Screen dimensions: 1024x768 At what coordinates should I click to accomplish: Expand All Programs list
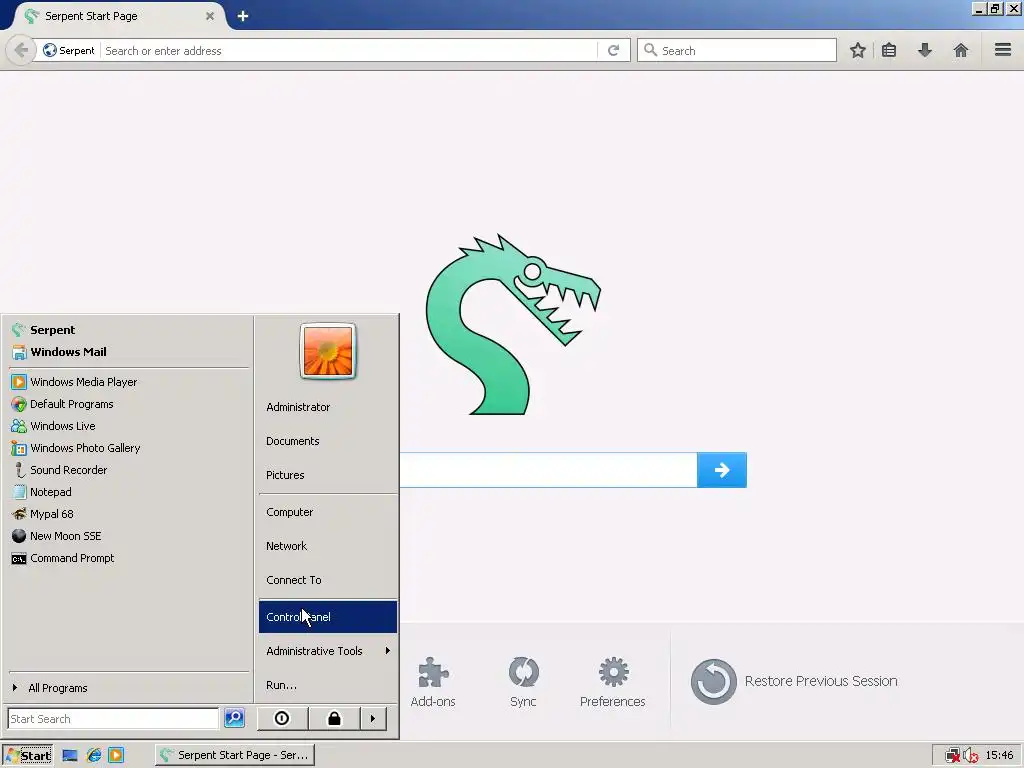[x=128, y=688]
